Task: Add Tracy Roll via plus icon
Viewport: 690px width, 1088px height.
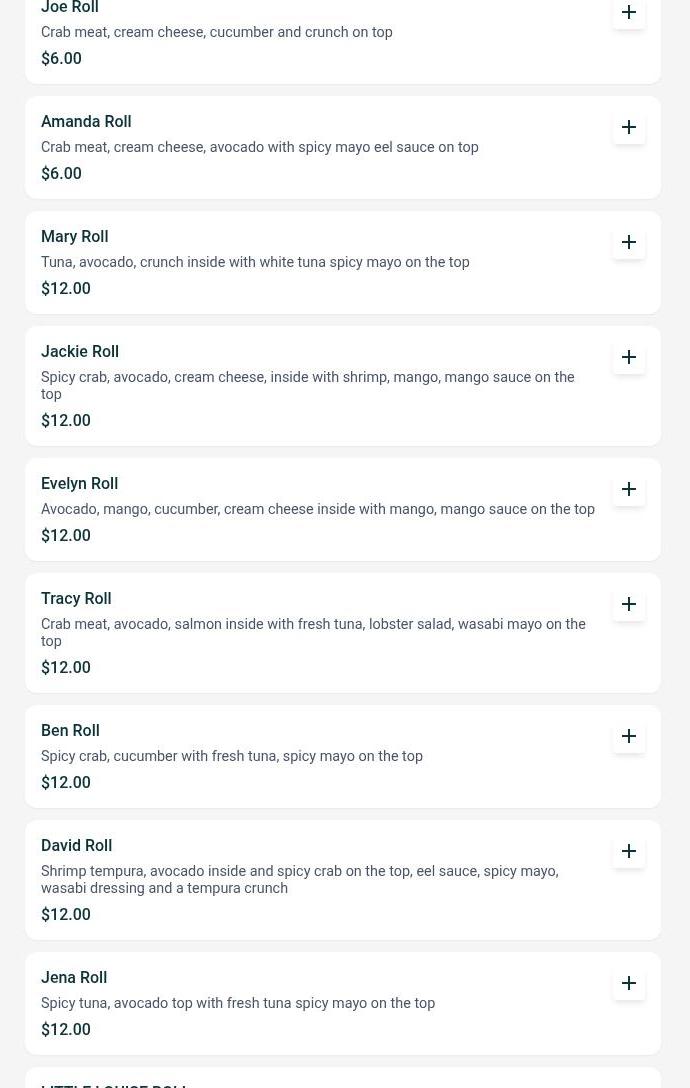Action: pyautogui.click(x=629, y=604)
